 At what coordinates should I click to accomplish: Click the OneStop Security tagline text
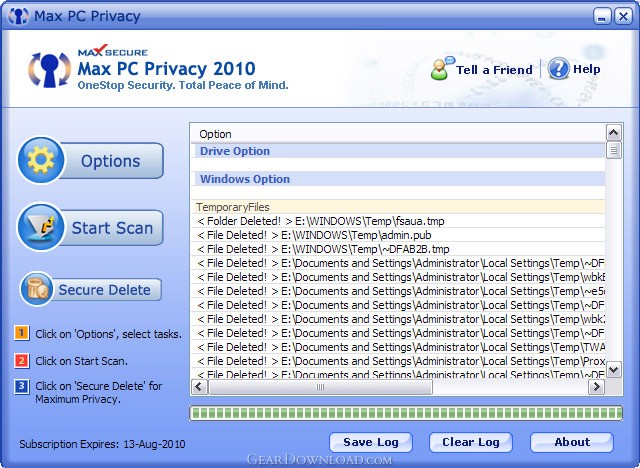[183, 85]
